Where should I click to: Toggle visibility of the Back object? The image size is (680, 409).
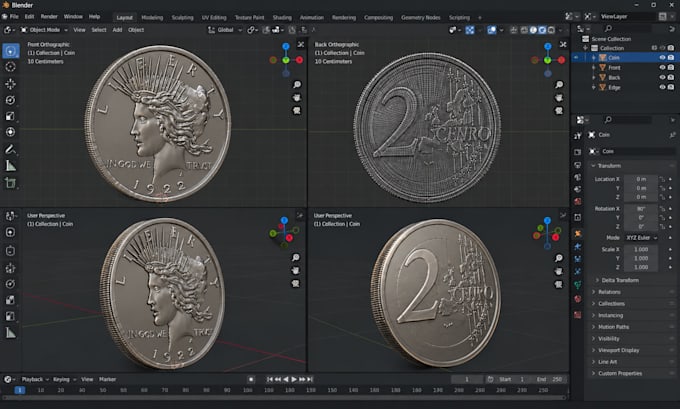coord(662,77)
